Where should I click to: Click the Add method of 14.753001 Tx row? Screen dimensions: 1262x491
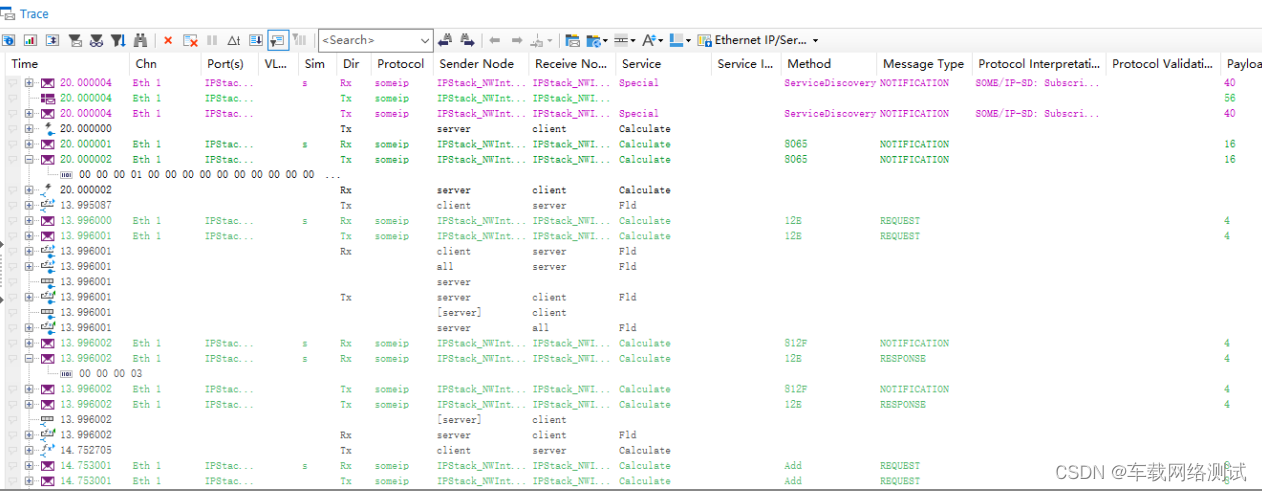point(793,481)
